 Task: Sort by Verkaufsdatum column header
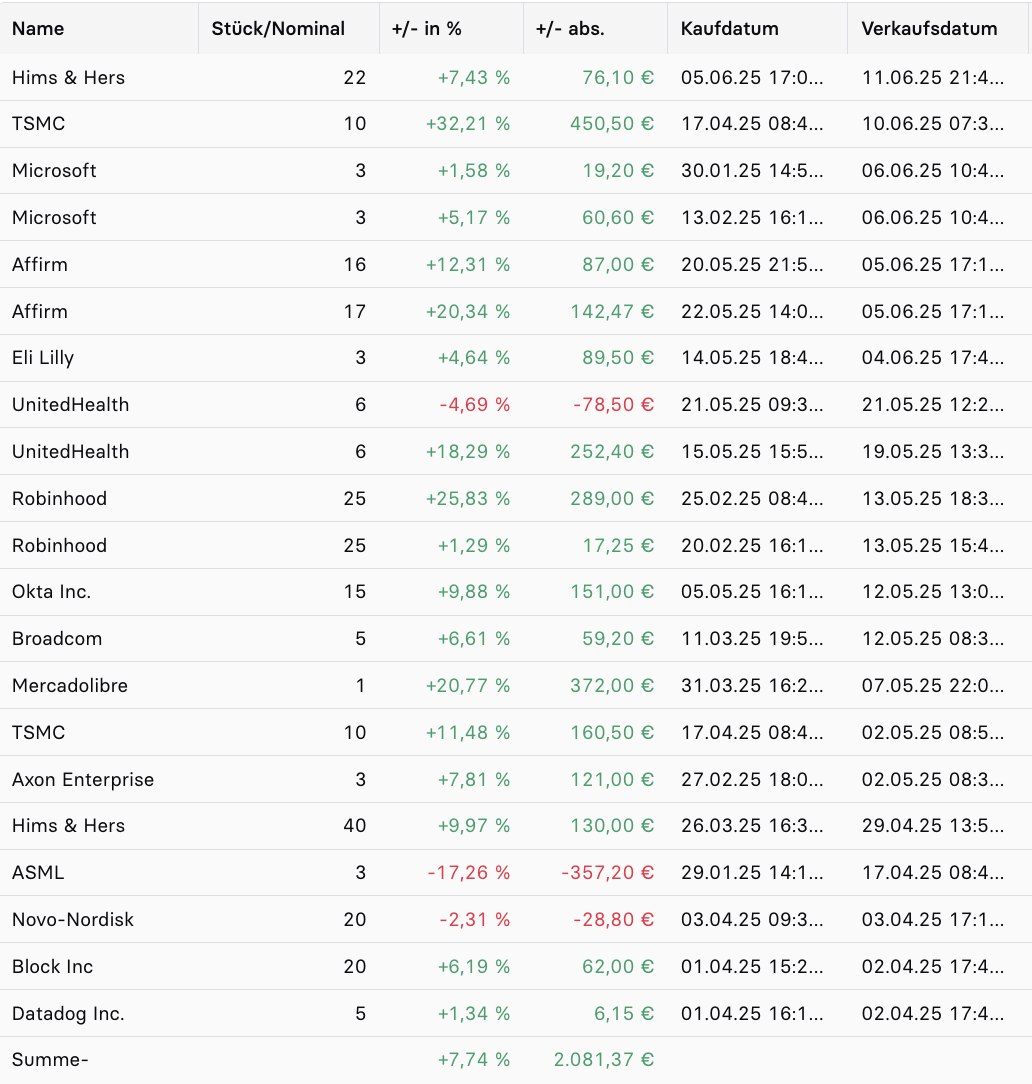(938, 28)
